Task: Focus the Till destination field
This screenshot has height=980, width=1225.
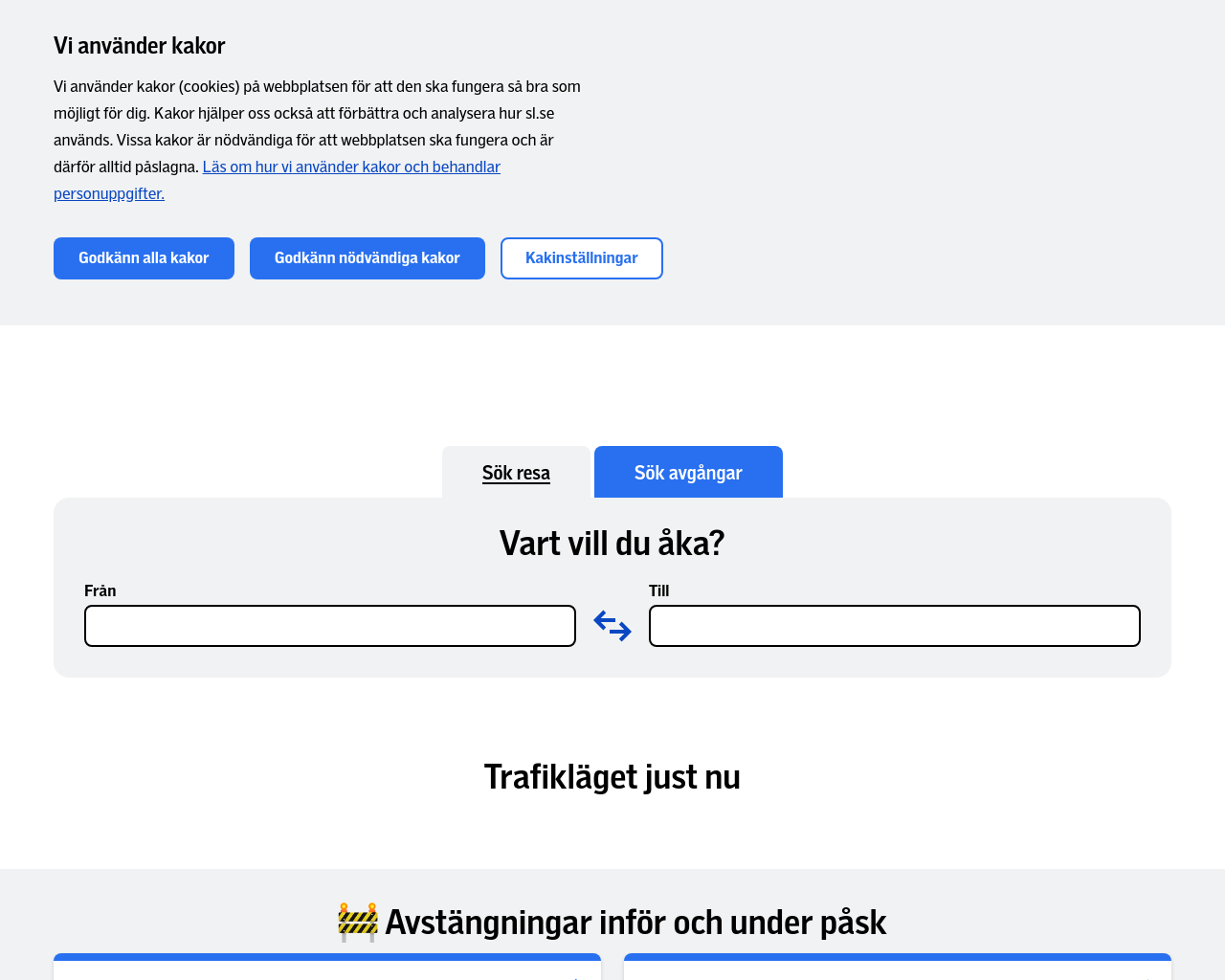Action: tap(895, 626)
